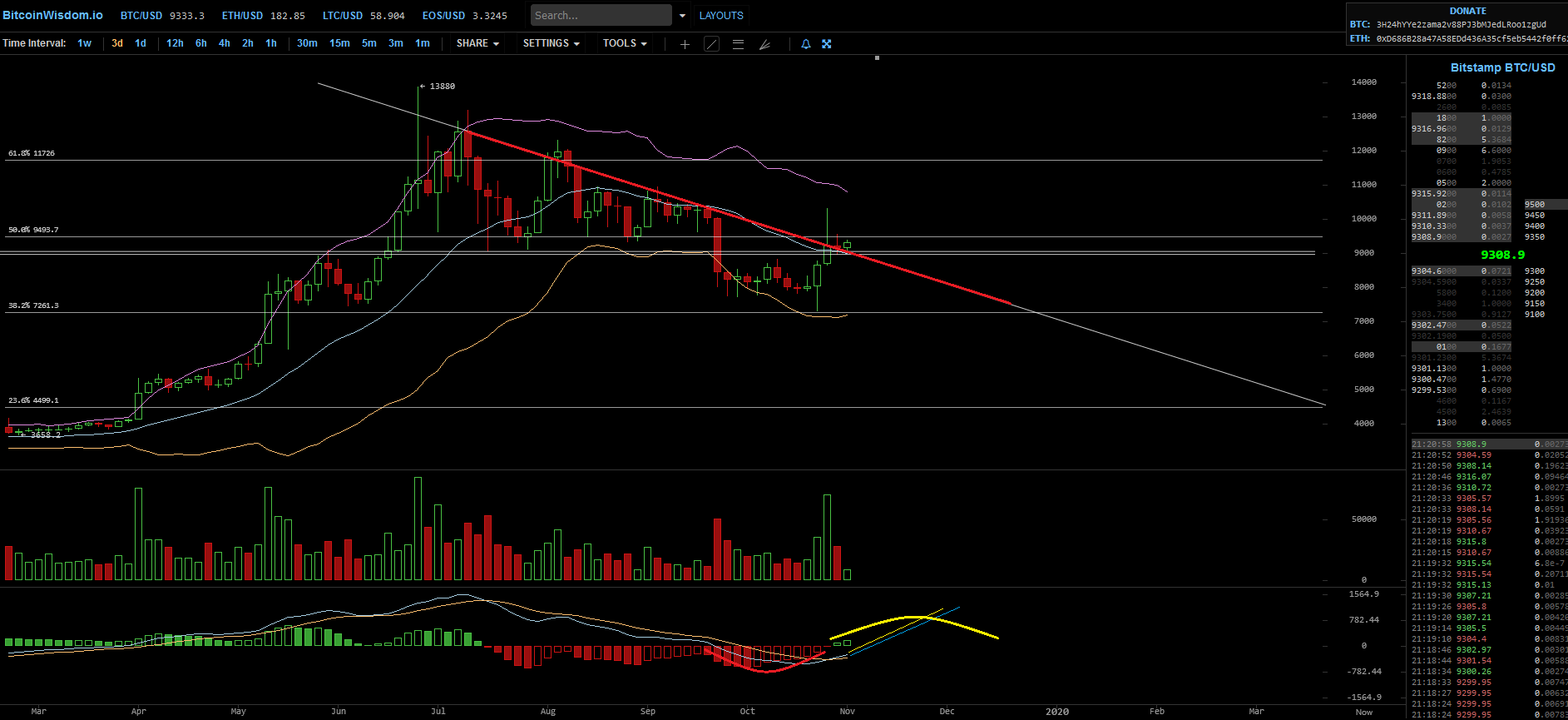The image size is (1568, 720).
Task: Expand the search box dropdown arrow
Action: 682,15
